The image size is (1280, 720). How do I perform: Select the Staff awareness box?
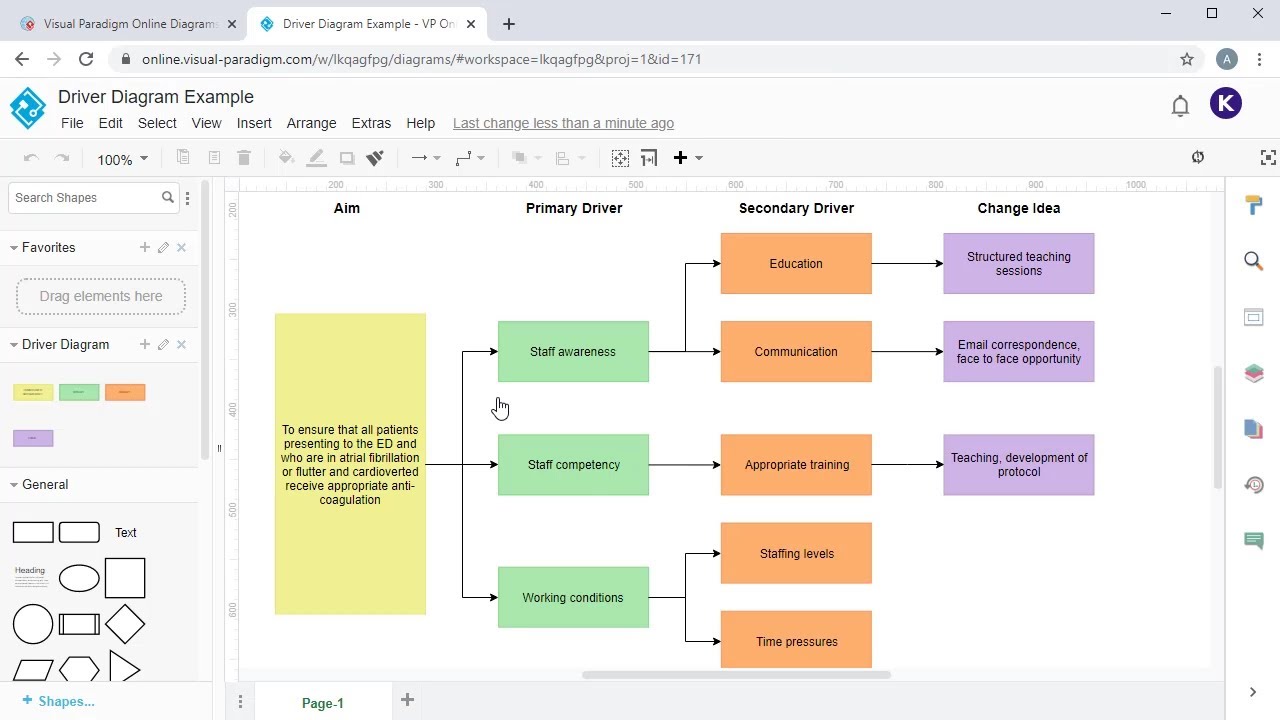[x=573, y=351]
